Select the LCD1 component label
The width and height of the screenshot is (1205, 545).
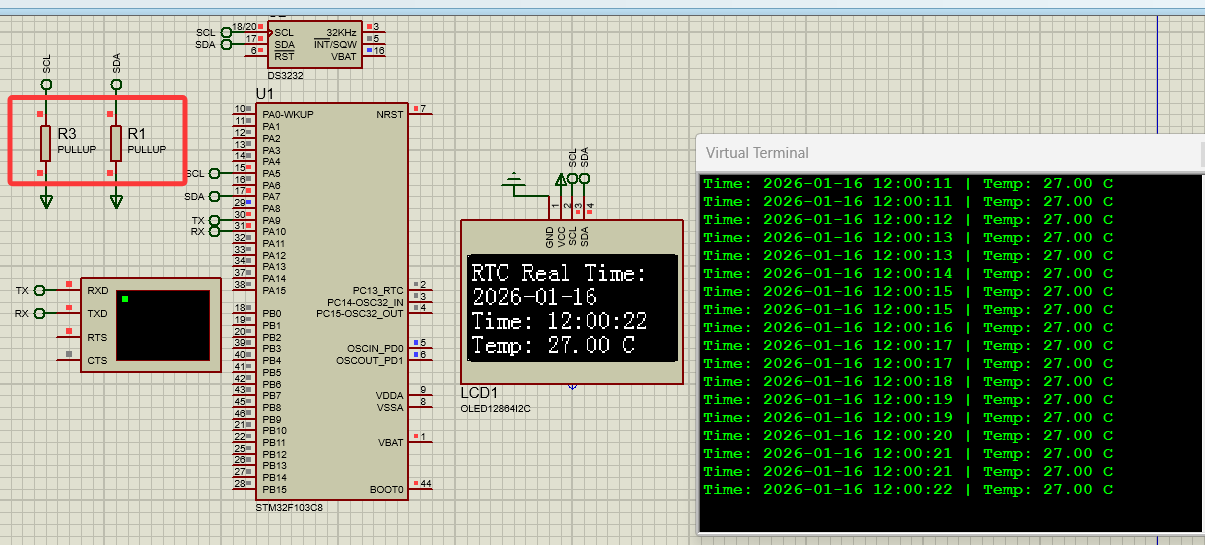[x=479, y=393]
